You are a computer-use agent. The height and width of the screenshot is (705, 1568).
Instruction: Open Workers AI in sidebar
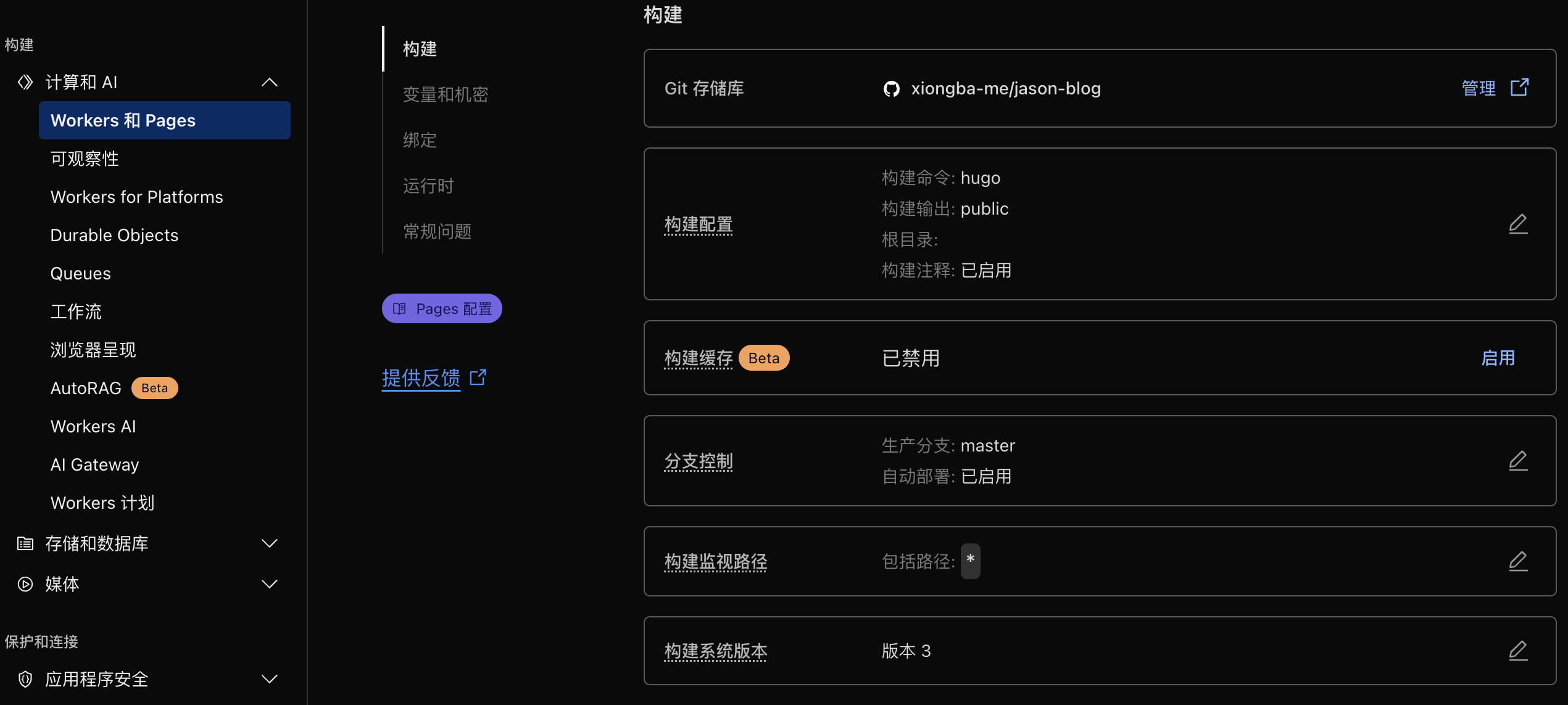(93, 426)
